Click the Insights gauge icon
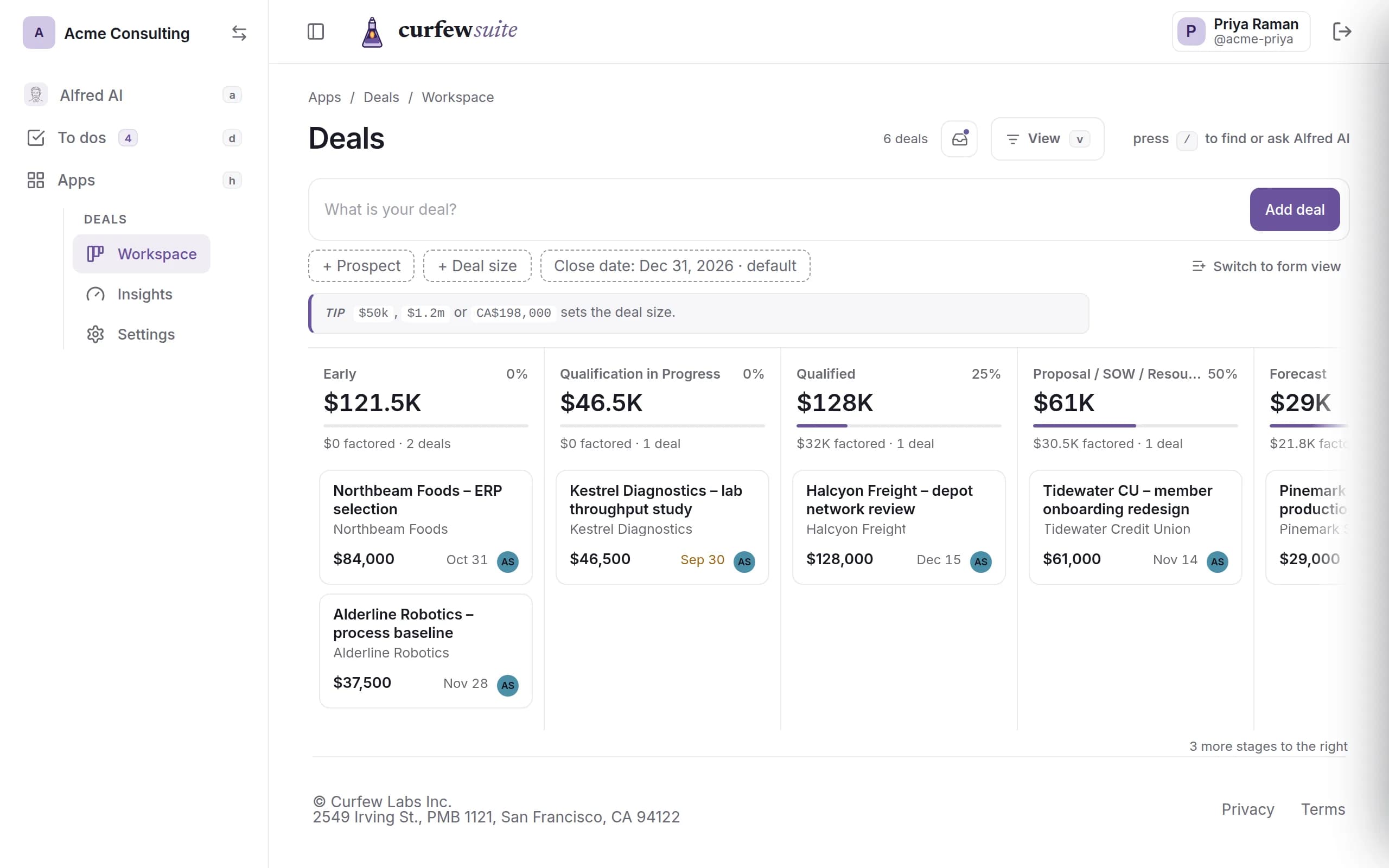1389x868 pixels. 95,294
